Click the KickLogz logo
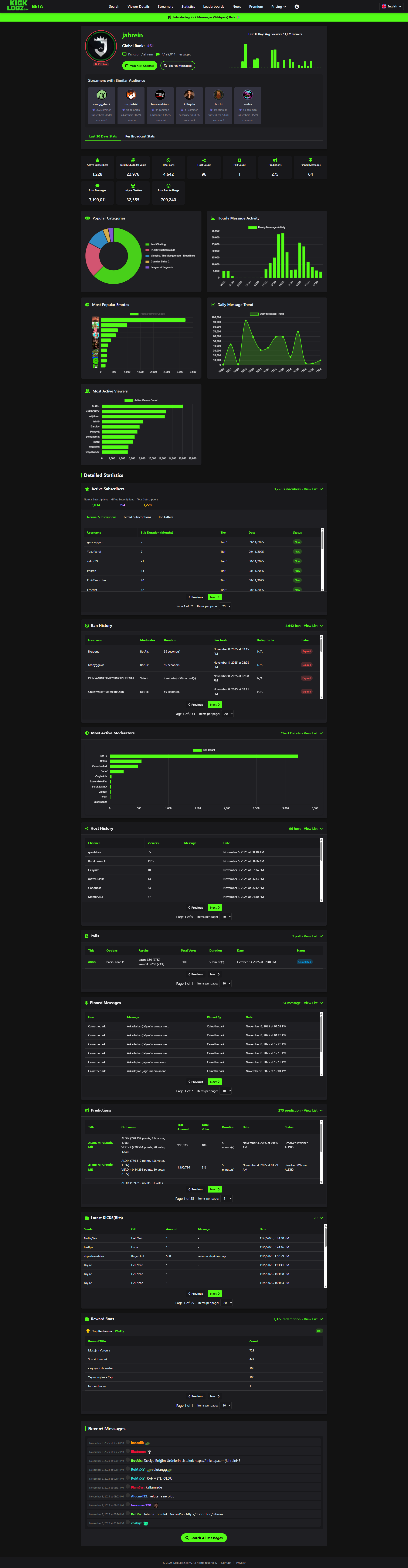408x1568 pixels. coord(18,6)
